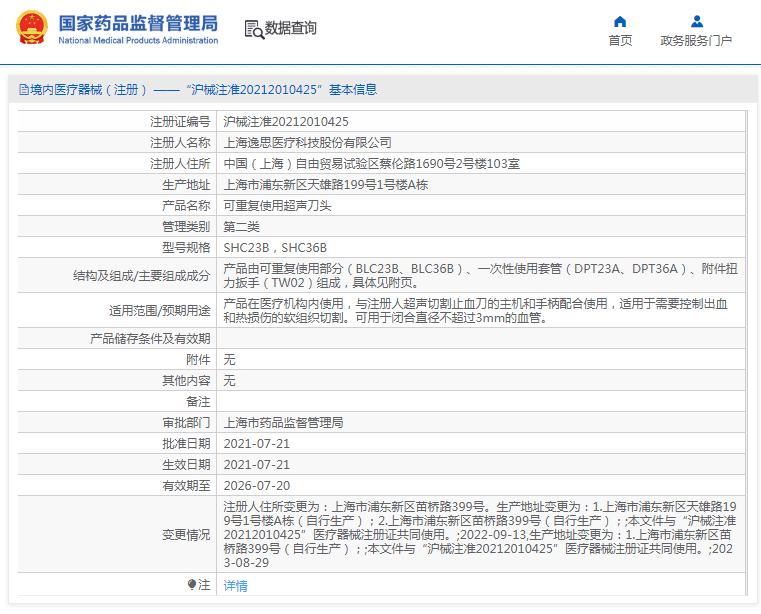Click the 其他内容 label
The height and width of the screenshot is (614, 761).
[x=186, y=380]
